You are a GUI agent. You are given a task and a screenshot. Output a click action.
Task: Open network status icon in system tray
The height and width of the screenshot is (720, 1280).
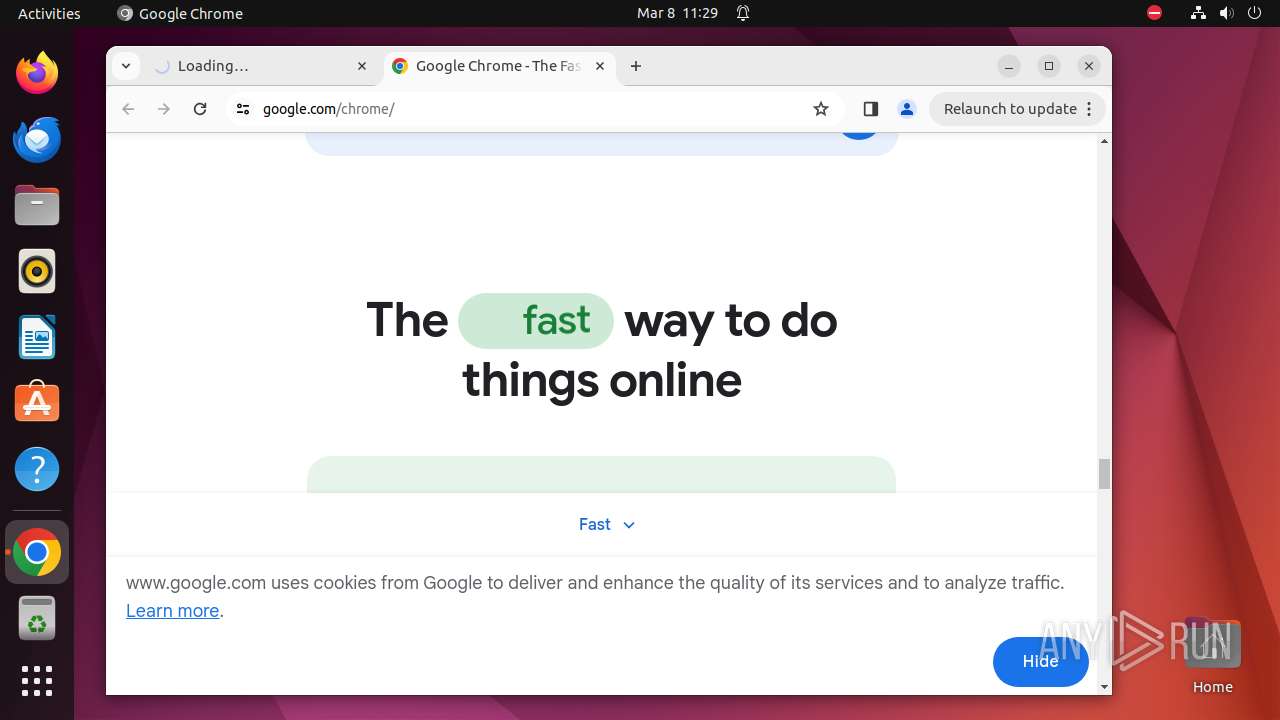pyautogui.click(x=1198, y=13)
